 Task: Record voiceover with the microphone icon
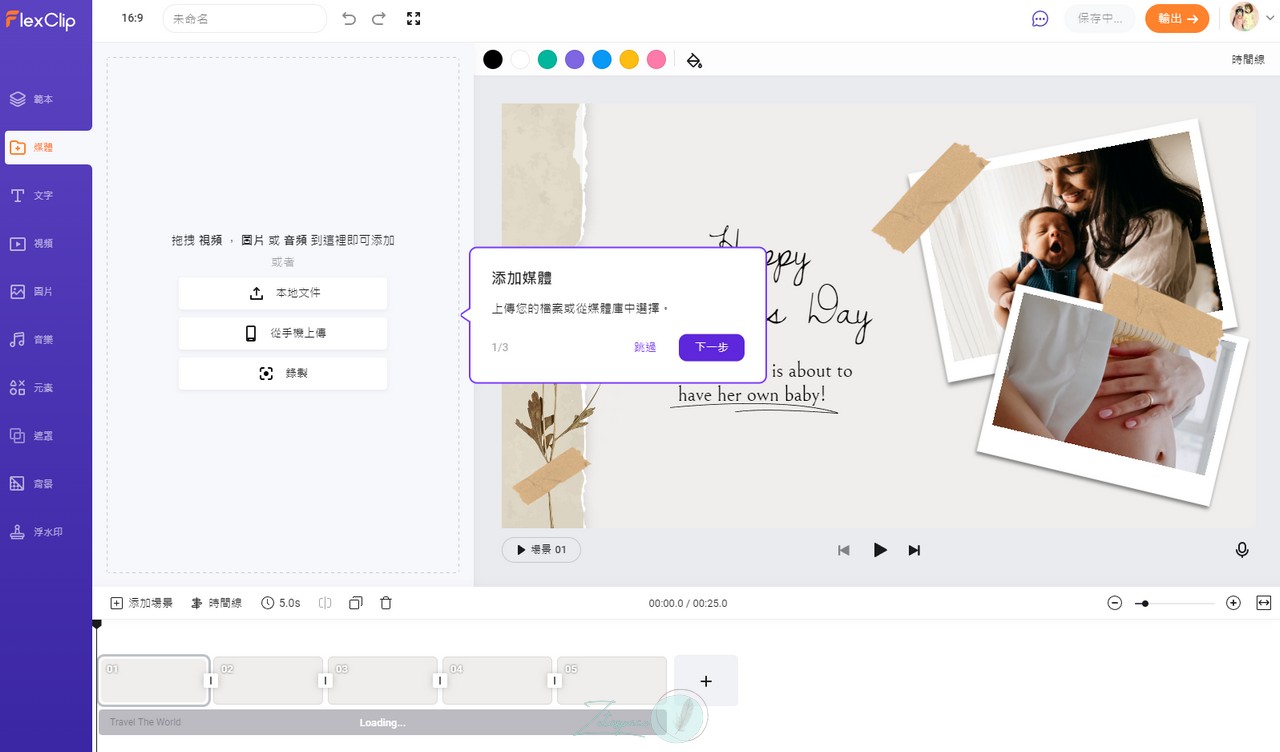click(x=1242, y=550)
